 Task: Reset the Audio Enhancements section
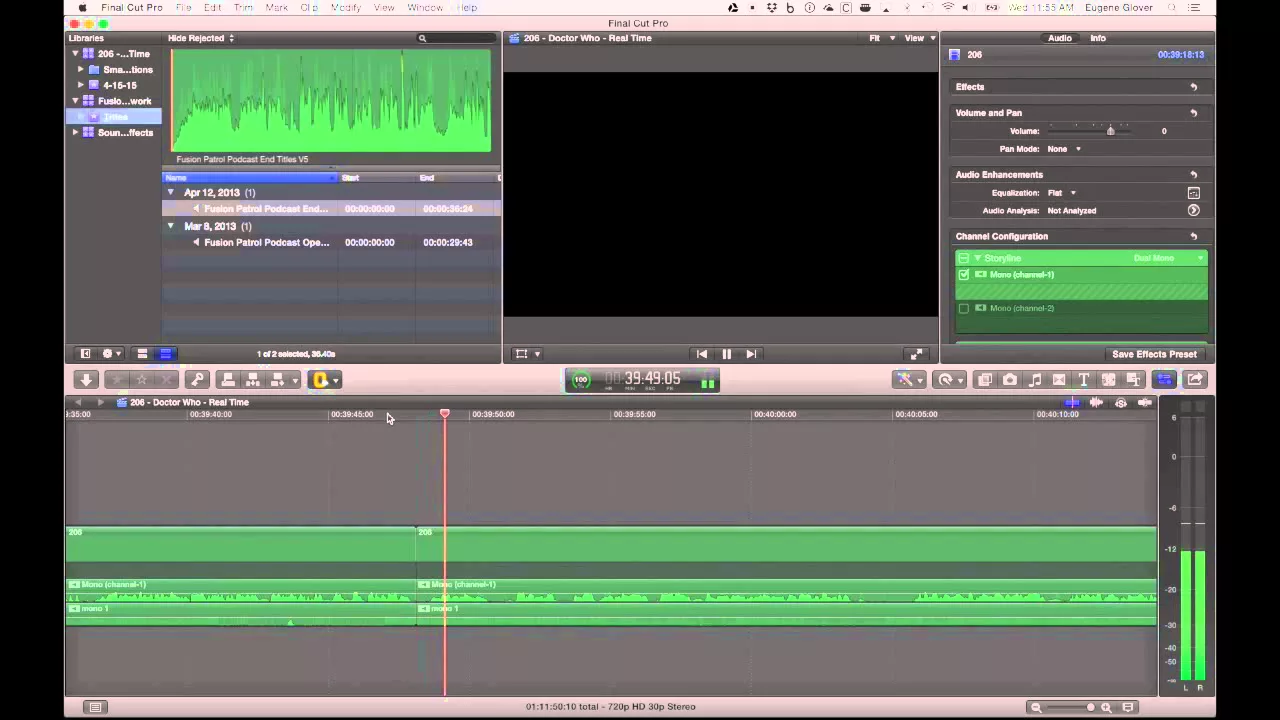(x=1193, y=175)
